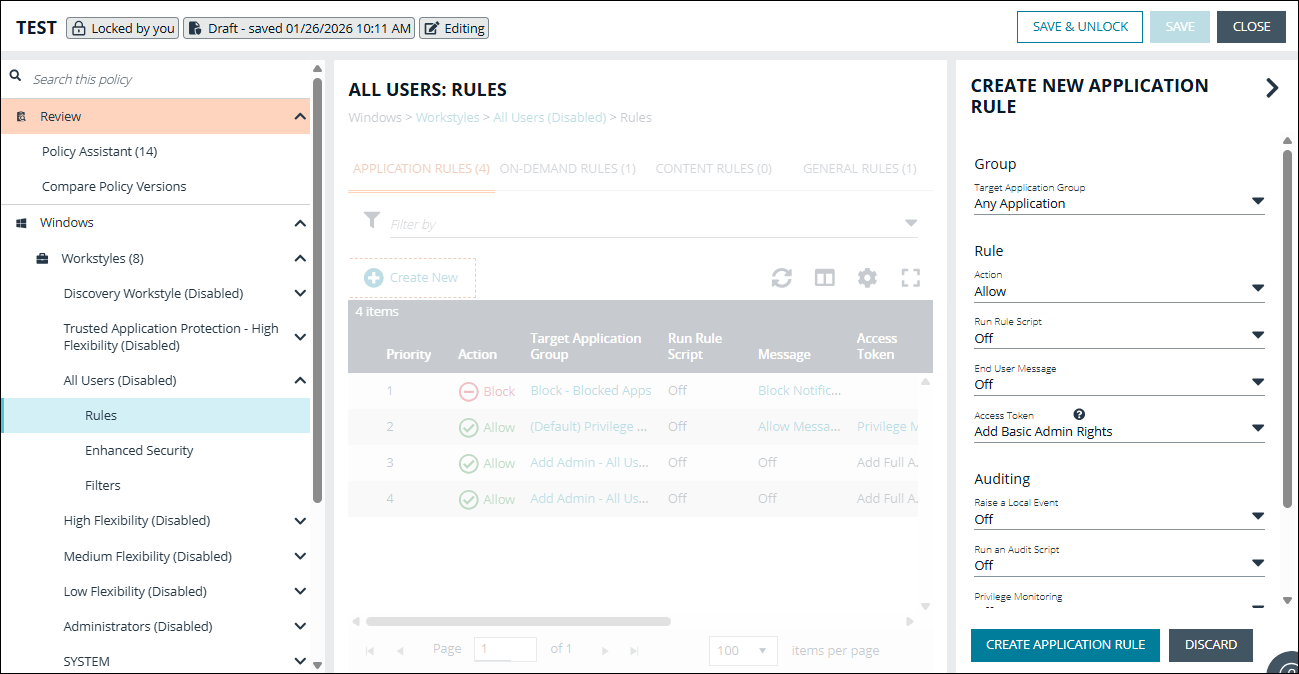Select the search magnifier in the policy sidebar
Viewport: 1299px width, 674px height.
click(14, 75)
